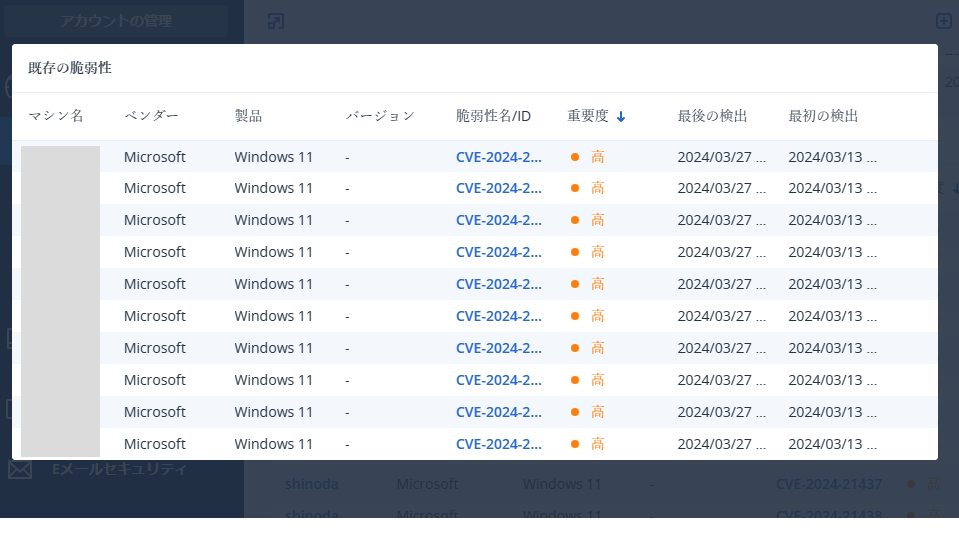Click the plus icon in background toolbar

pos(944,21)
